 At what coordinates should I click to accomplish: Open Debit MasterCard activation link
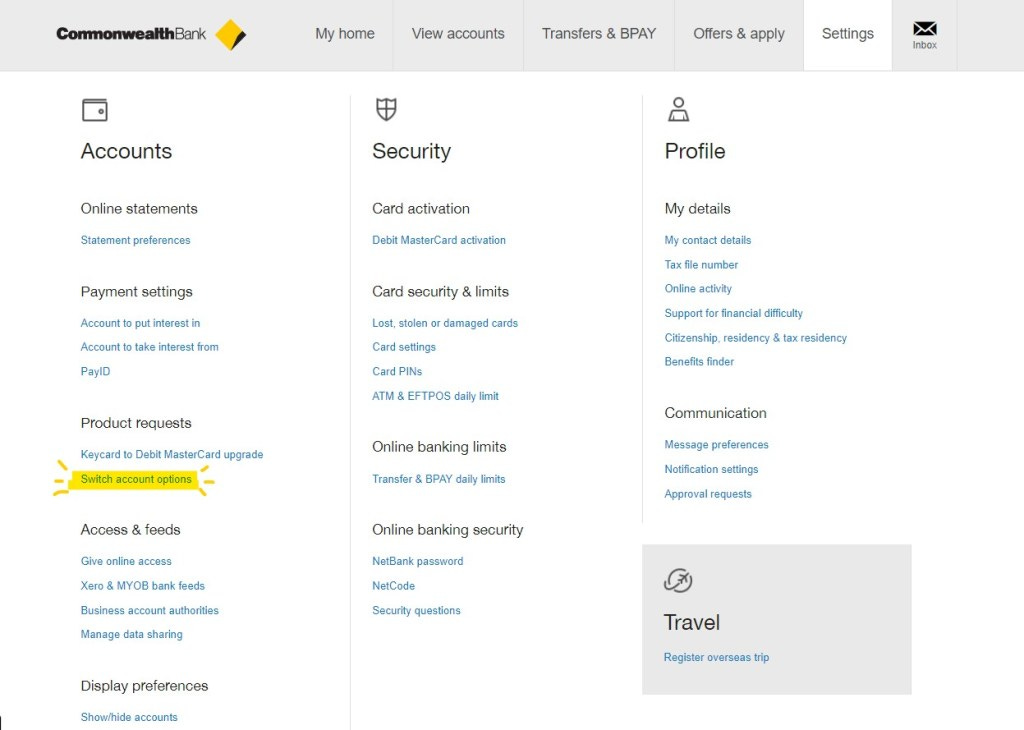coord(439,240)
